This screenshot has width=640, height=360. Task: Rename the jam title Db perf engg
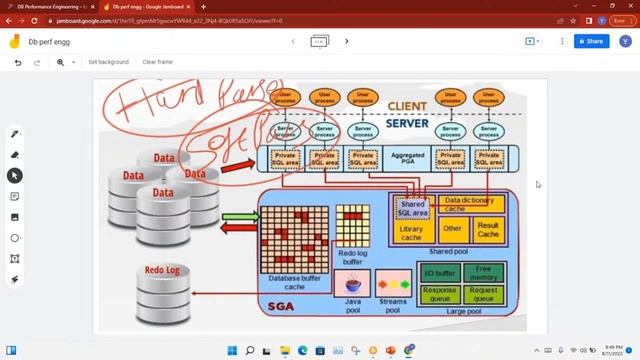[x=49, y=42]
